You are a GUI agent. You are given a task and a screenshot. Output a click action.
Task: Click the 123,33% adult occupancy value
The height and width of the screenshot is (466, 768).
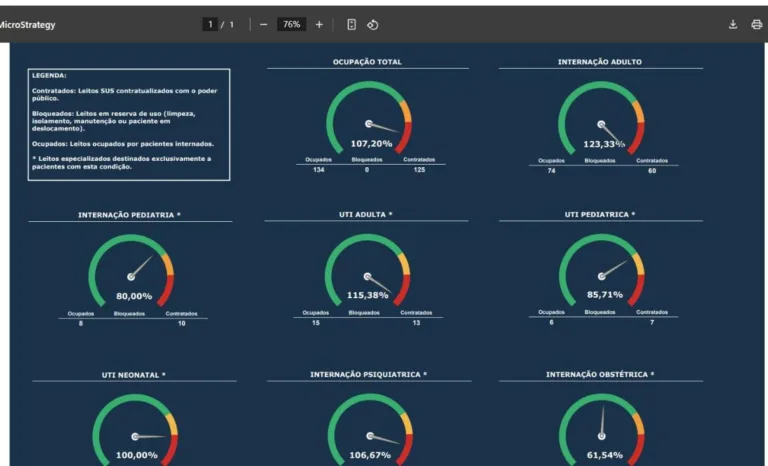[604, 144]
